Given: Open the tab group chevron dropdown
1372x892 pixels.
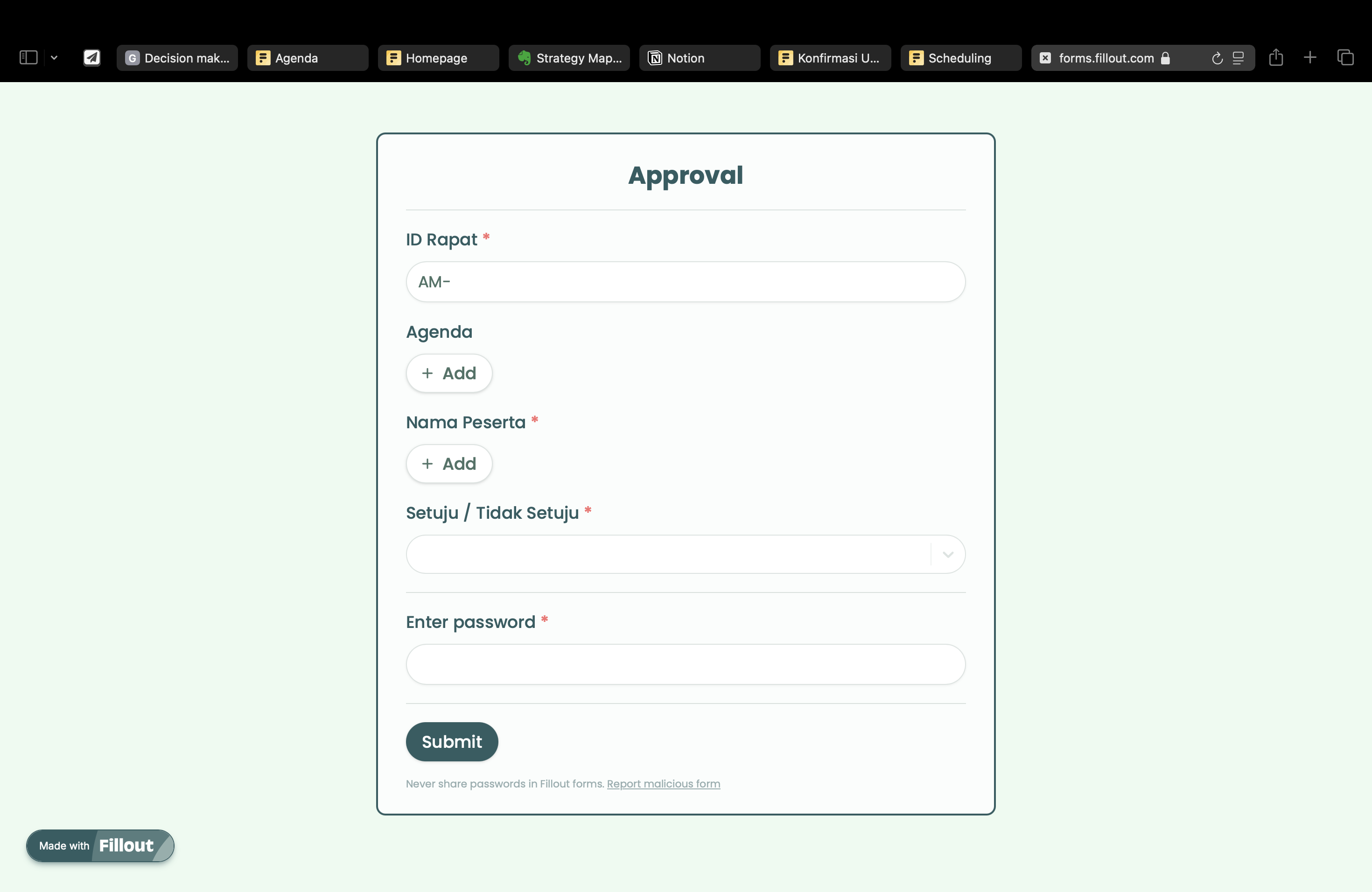Looking at the screenshot, I should pyautogui.click(x=54, y=58).
